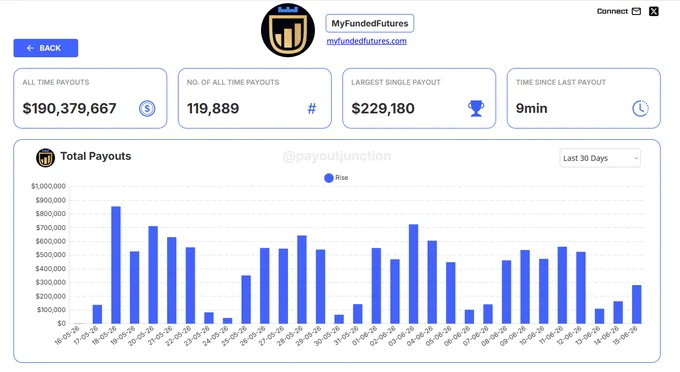Click the MyFundedFutures name badge
This screenshot has height=372, width=680.
point(370,23)
